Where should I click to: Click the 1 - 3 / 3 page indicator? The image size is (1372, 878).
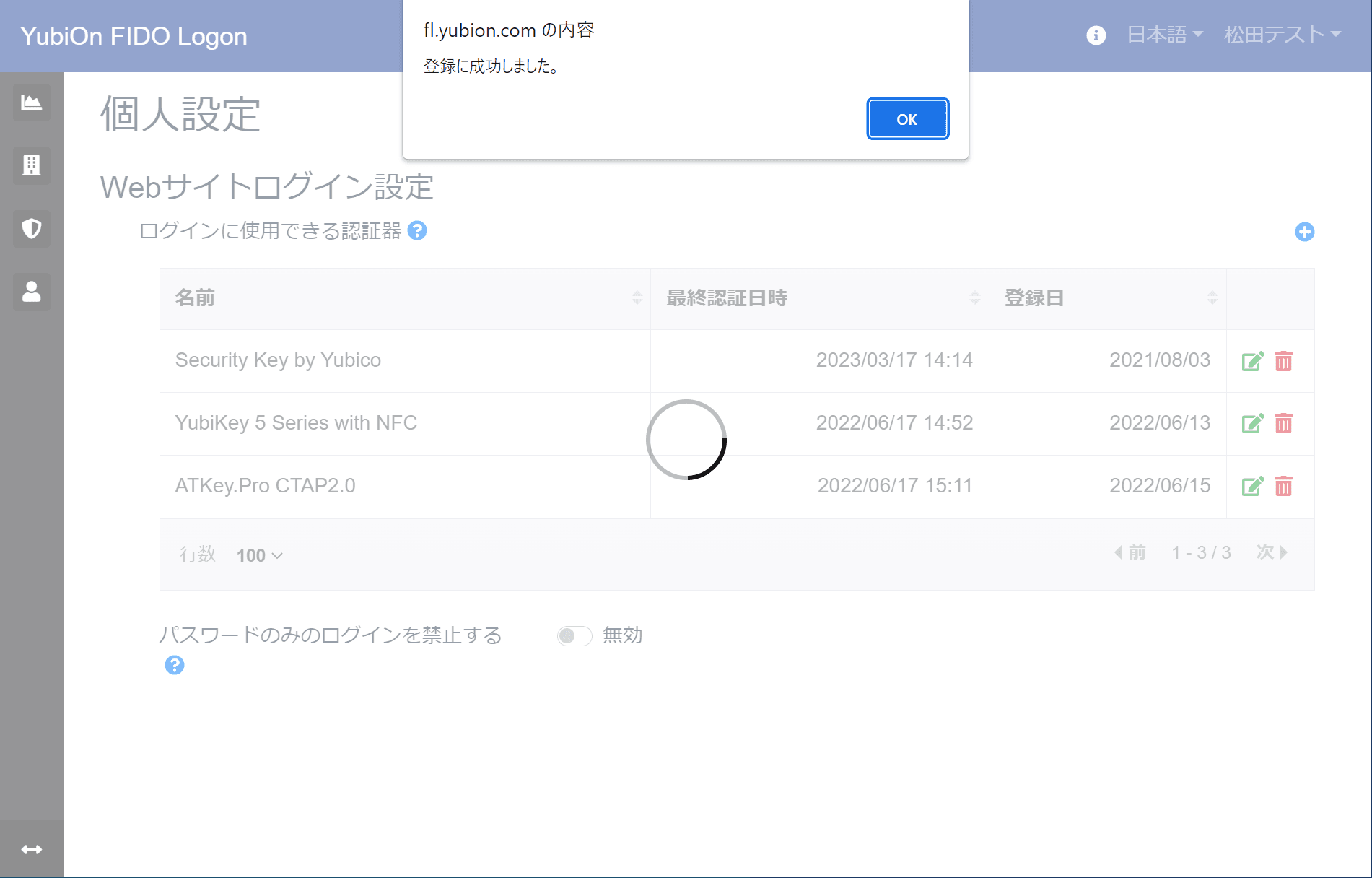pyautogui.click(x=1201, y=552)
